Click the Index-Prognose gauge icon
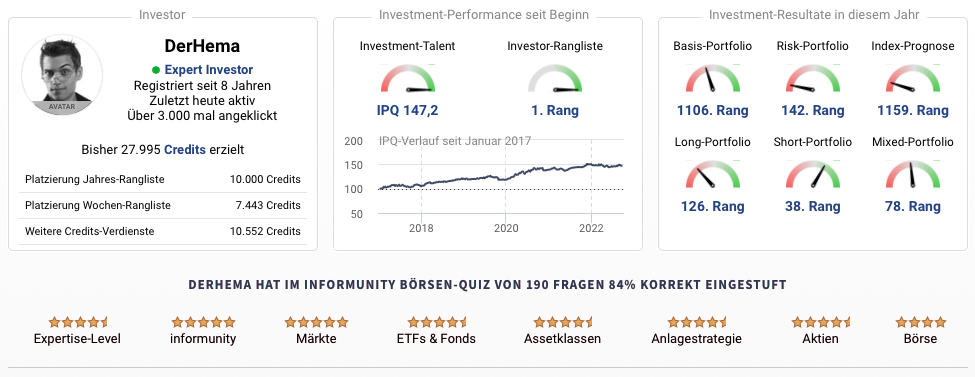This screenshot has width=975, height=377. tap(913, 78)
